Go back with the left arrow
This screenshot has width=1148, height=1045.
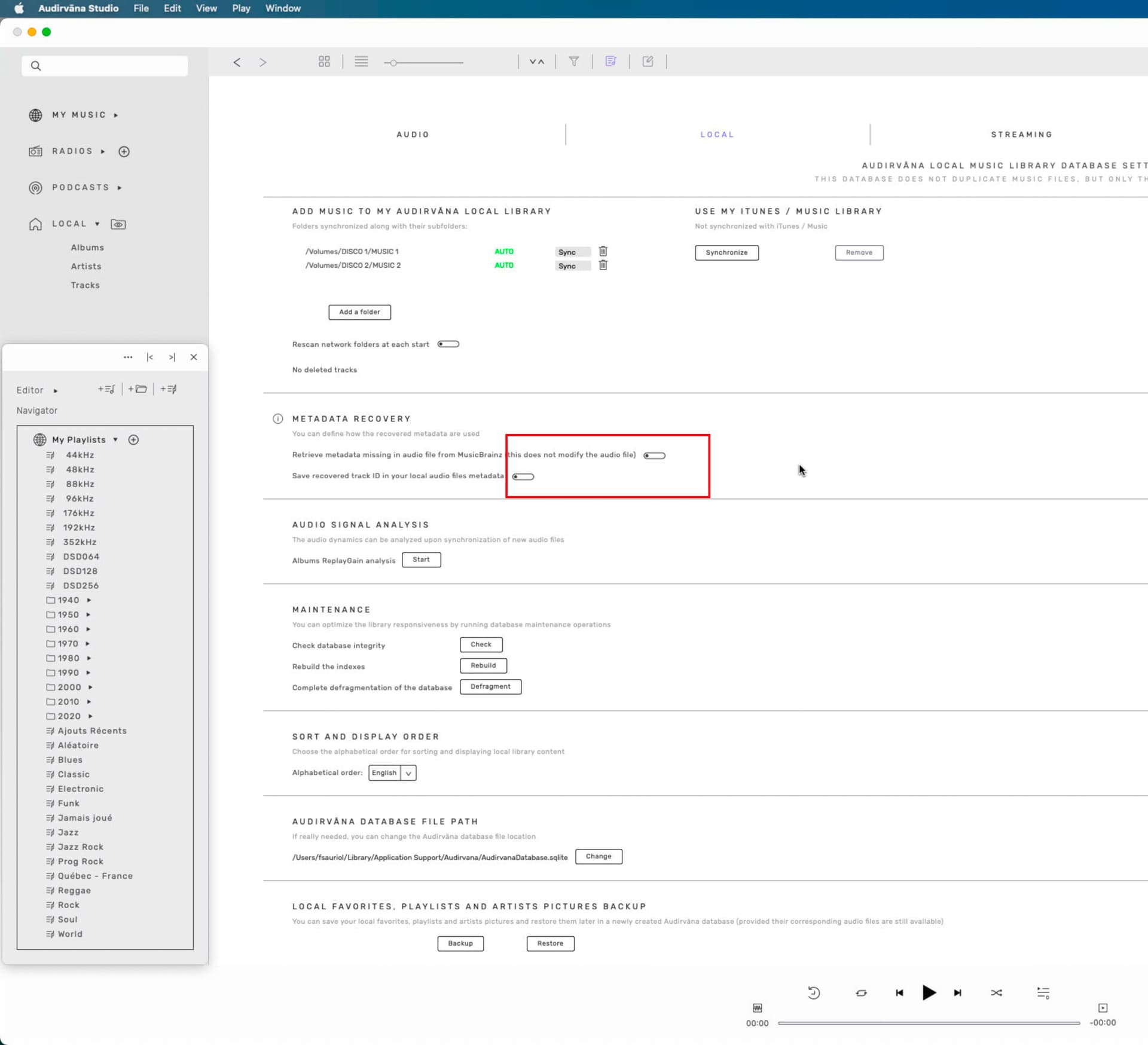coord(237,62)
